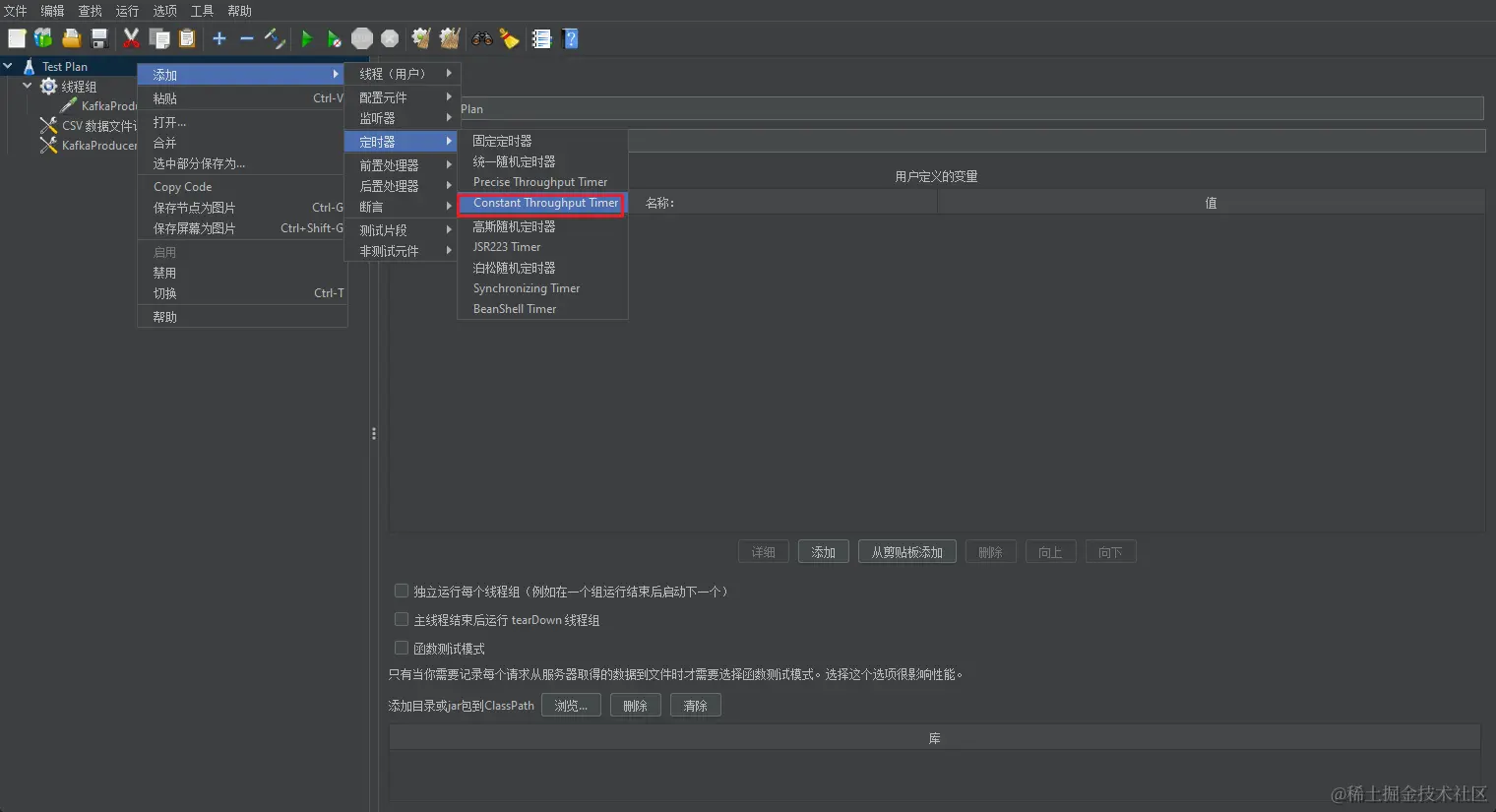
Task: Enable 独立运行每个线程组 checkbox
Action: (402, 591)
